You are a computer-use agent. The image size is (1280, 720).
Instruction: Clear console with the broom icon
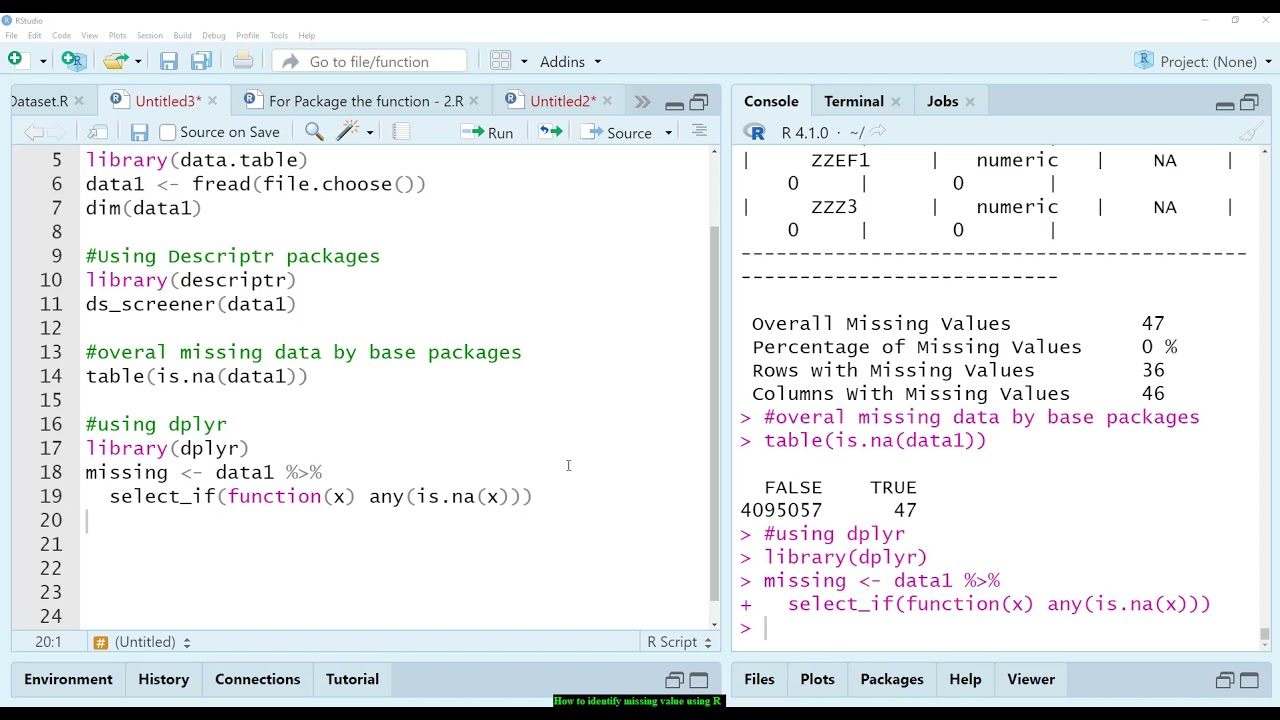pyautogui.click(x=1250, y=132)
